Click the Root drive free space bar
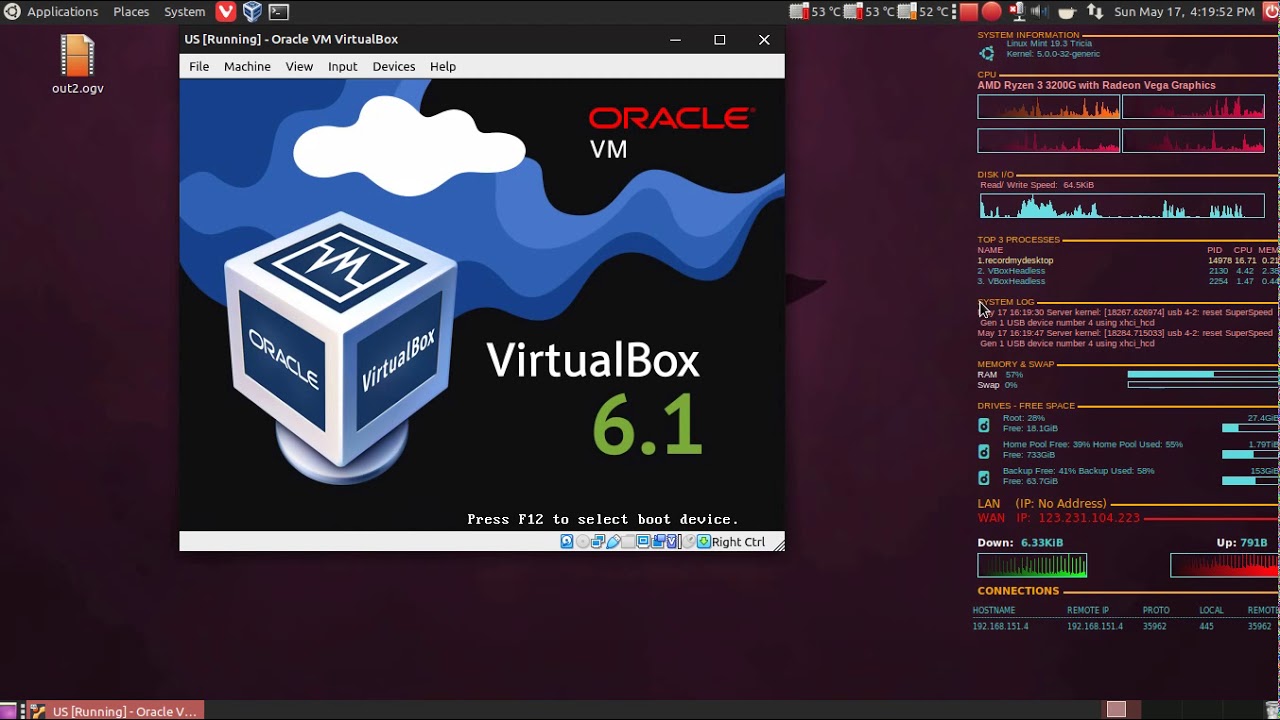 click(1250, 428)
